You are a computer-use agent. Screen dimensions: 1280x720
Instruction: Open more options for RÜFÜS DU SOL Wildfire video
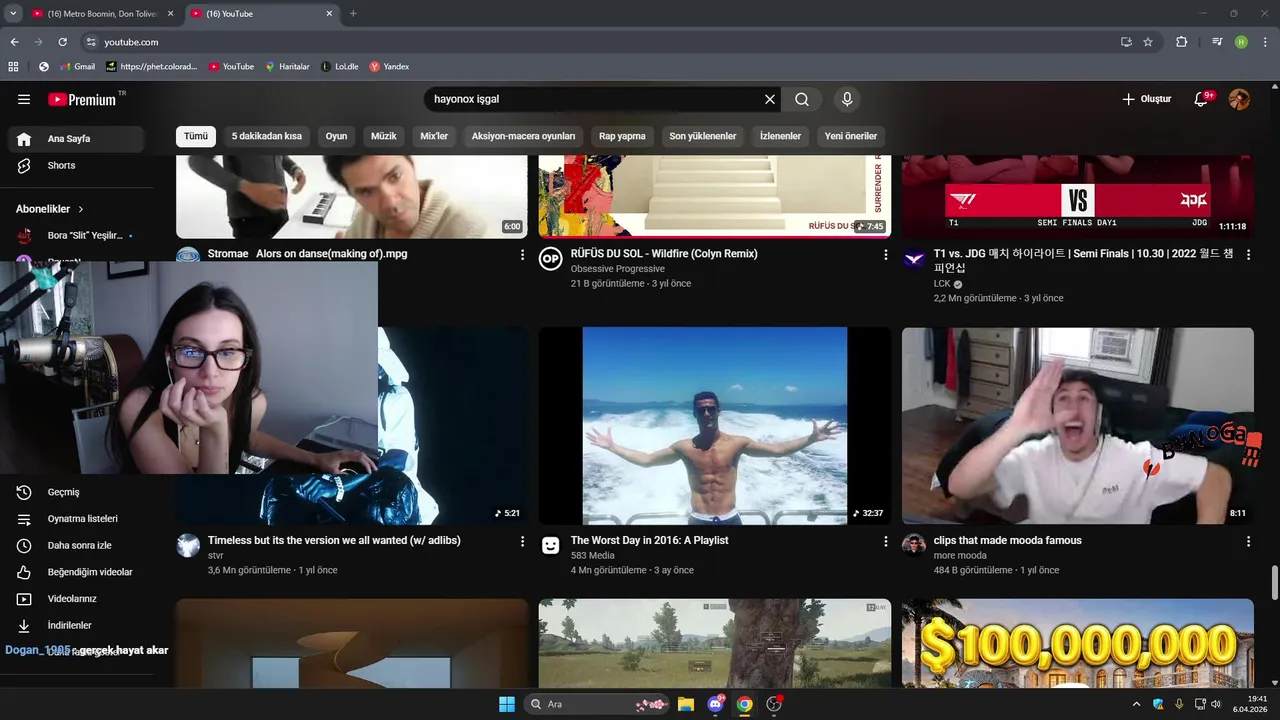tap(885, 255)
